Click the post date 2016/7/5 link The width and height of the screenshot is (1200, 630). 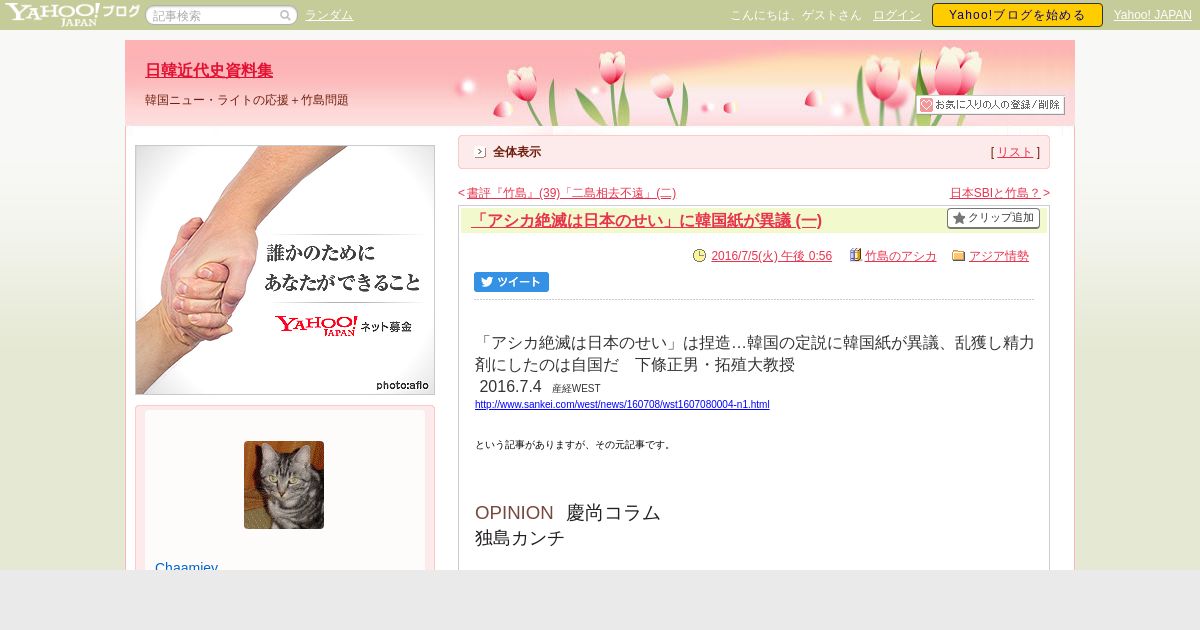click(x=771, y=256)
